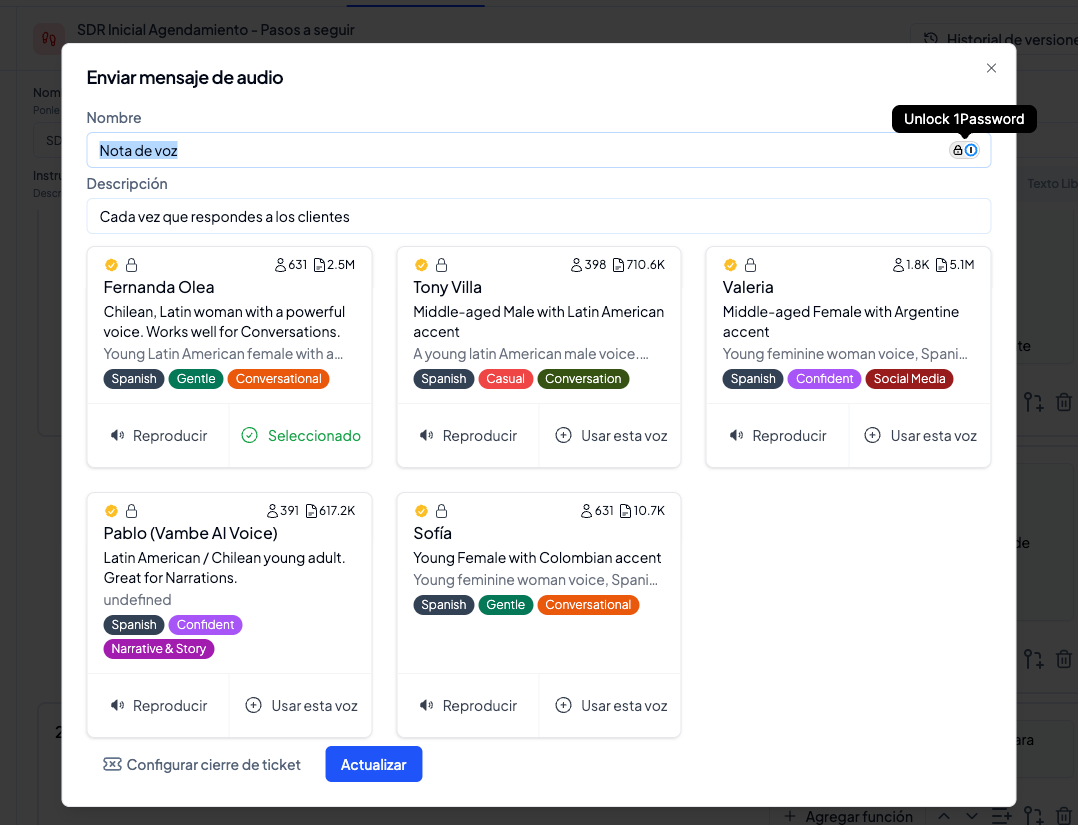The width and height of the screenshot is (1078, 825).
Task: Play Sofía voice preview
Action: click(468, 706)
